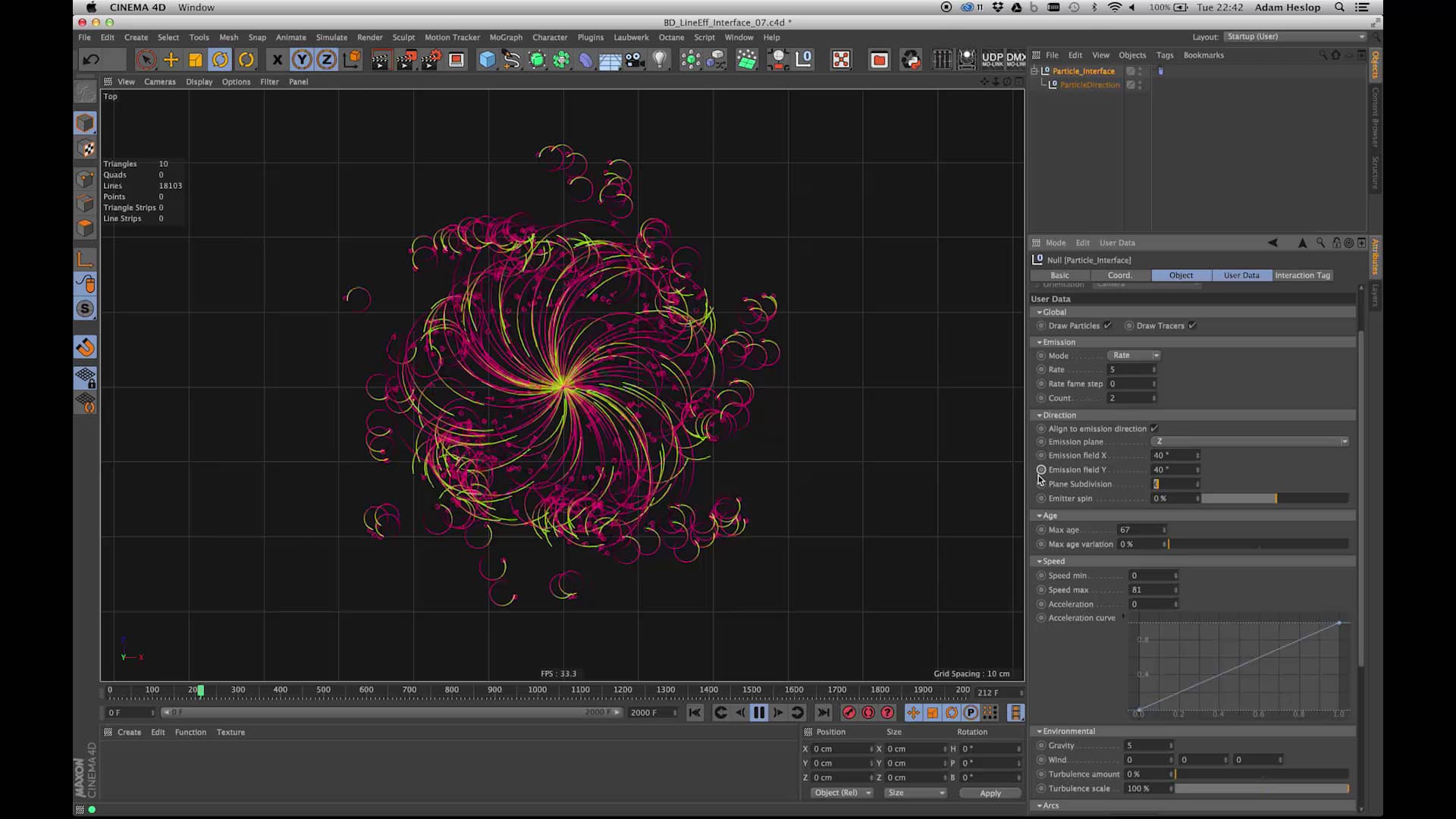Uncheck the Draw Particles checkbox
Image resolution: width=1456 pixels, height=819 pixels.
click(1107, 325)
